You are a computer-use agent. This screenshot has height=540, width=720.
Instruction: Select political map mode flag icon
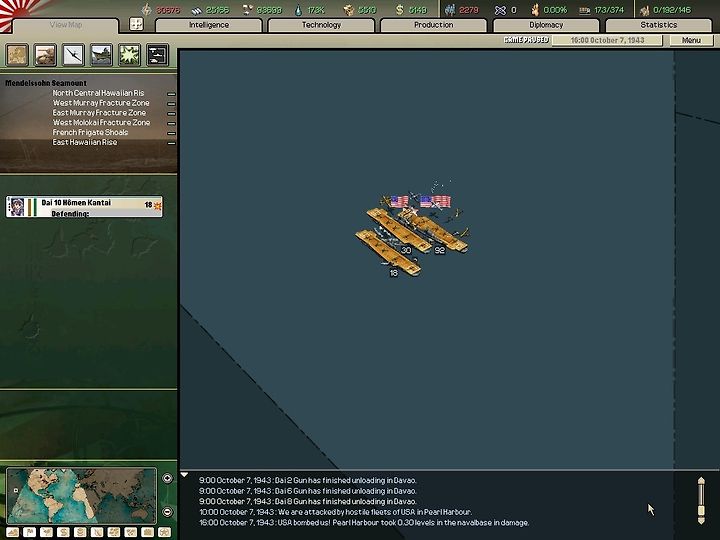click(x=29, y=532)
